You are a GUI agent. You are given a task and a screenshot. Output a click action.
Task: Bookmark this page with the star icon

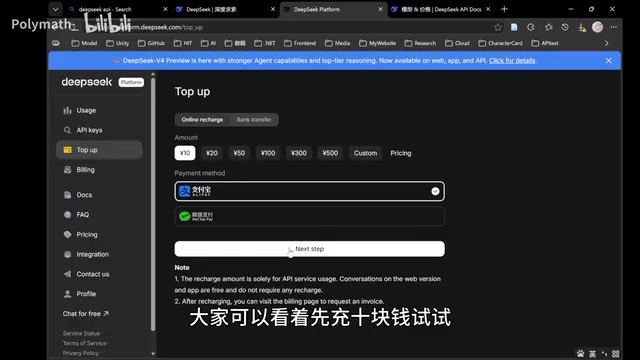(x=498, y=27)
